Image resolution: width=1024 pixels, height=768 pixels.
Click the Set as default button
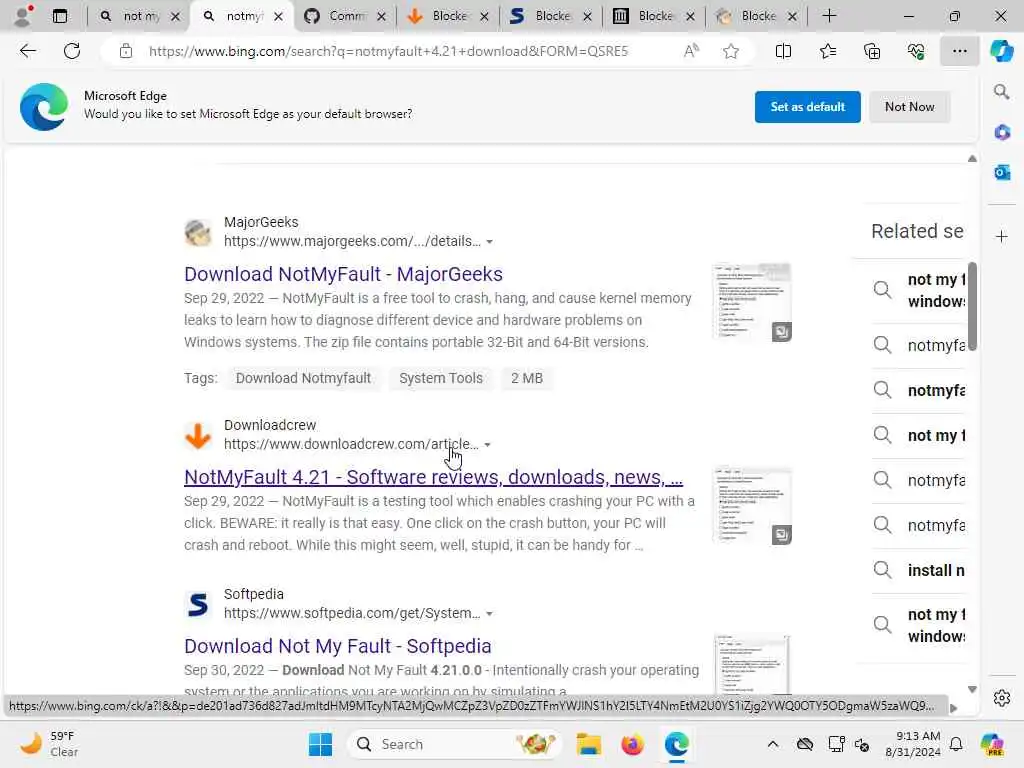point(807,106)
